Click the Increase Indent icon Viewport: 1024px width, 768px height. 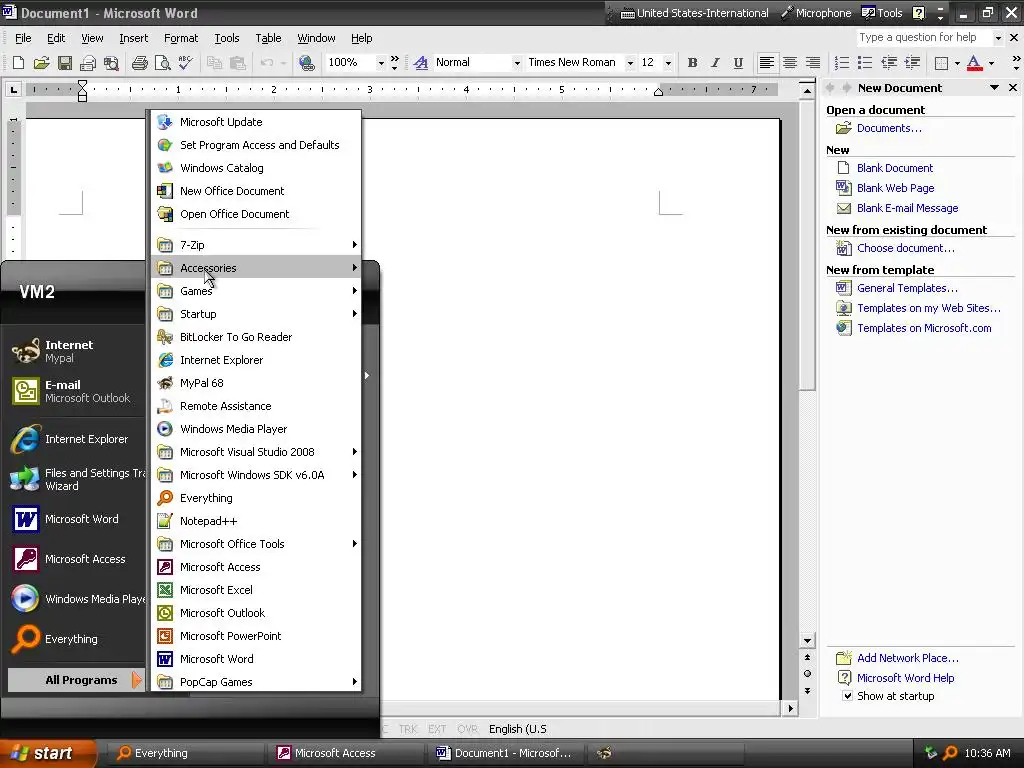coord(912,63)
